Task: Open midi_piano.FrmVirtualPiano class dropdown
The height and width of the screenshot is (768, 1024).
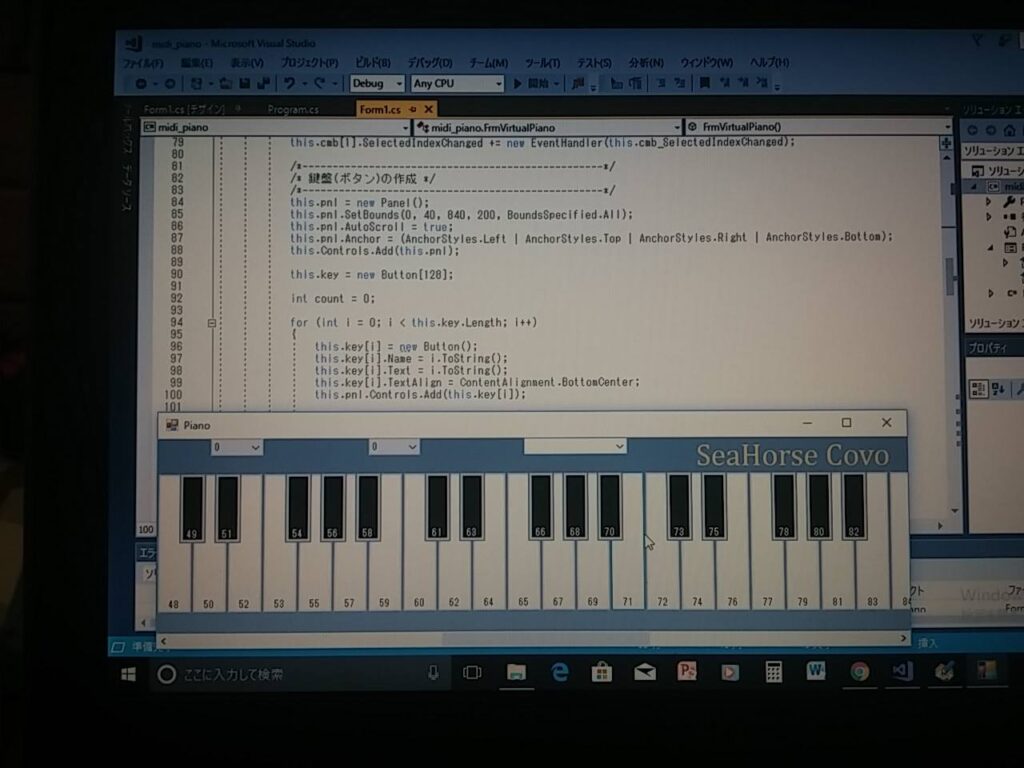Action: (x=548, y=127)
